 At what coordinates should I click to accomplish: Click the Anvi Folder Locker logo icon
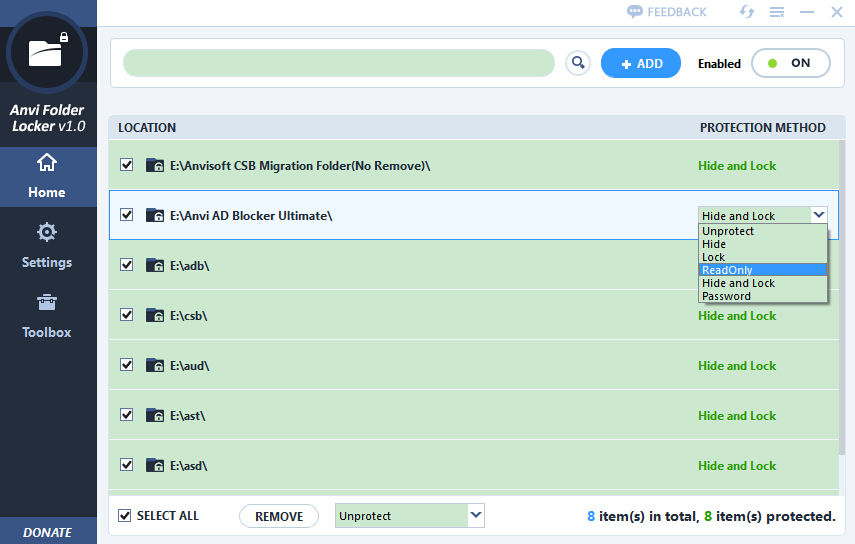47,52
